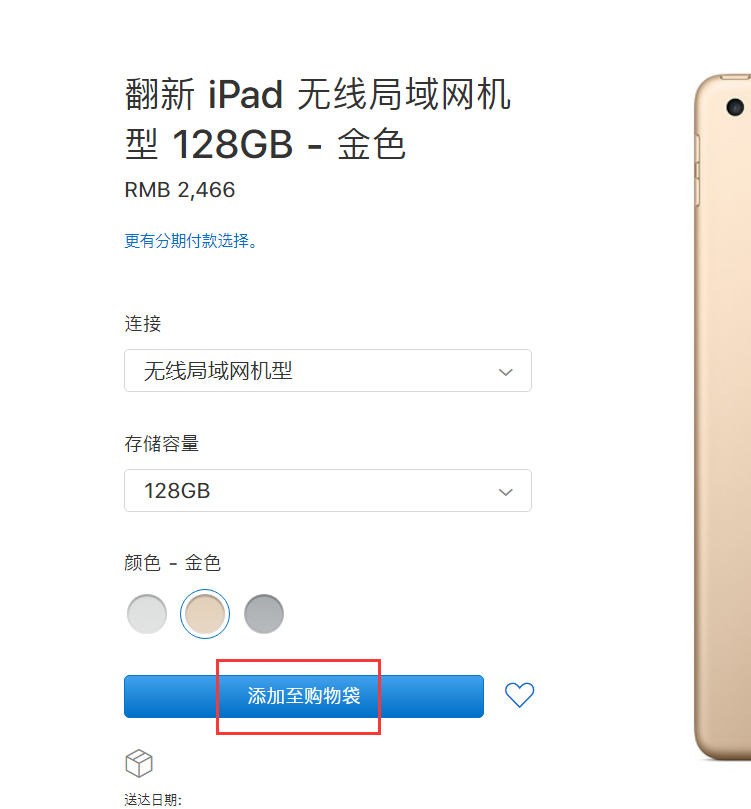Pick the space gray color swatch
This screenshot has width=751, height=809.
[x=264, y=614]
